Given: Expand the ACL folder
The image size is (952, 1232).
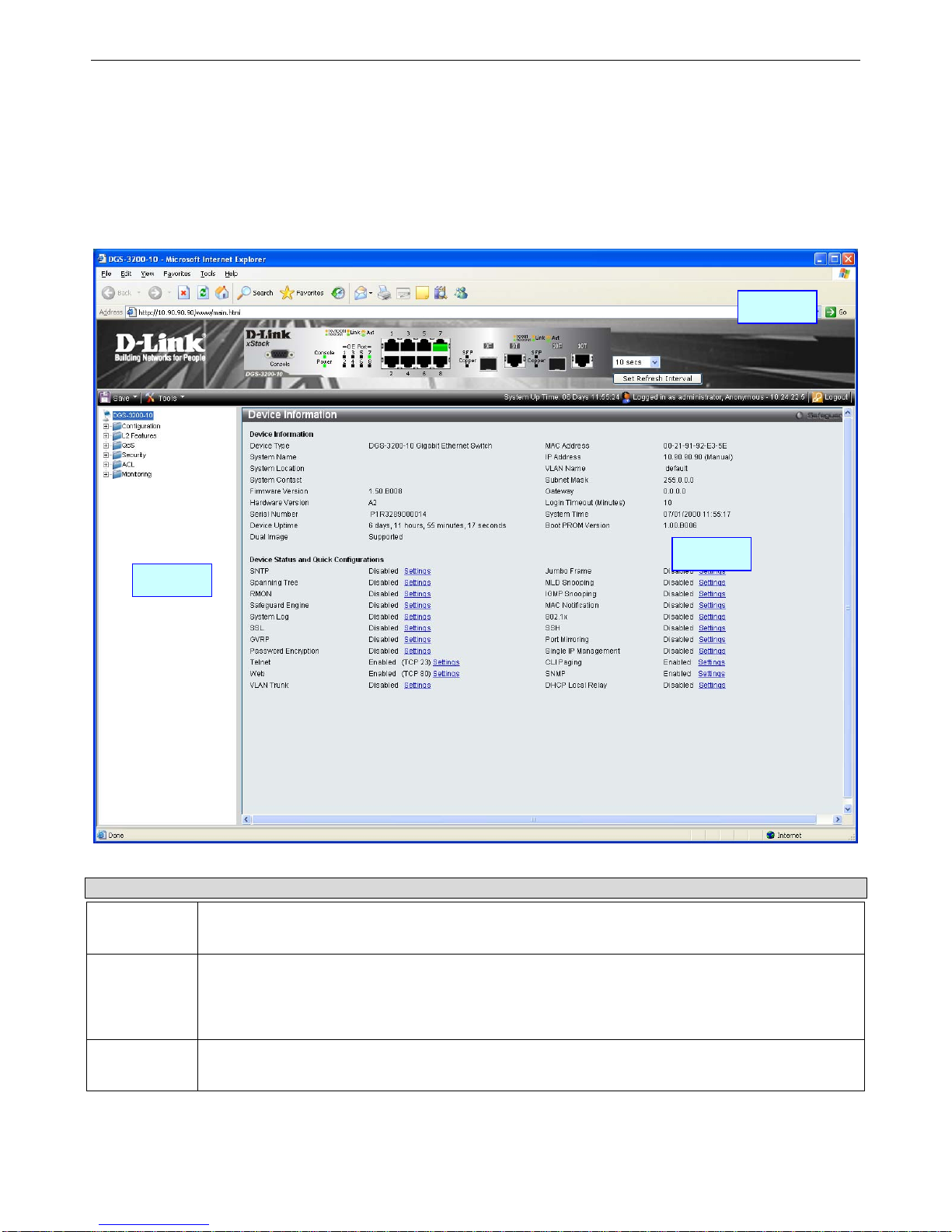Looking at the screenshot, I should point(106,464).
